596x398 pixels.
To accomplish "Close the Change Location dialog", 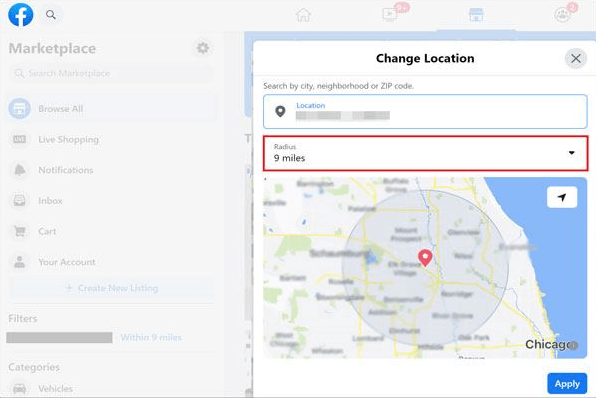I will click(x=575, y=59).
